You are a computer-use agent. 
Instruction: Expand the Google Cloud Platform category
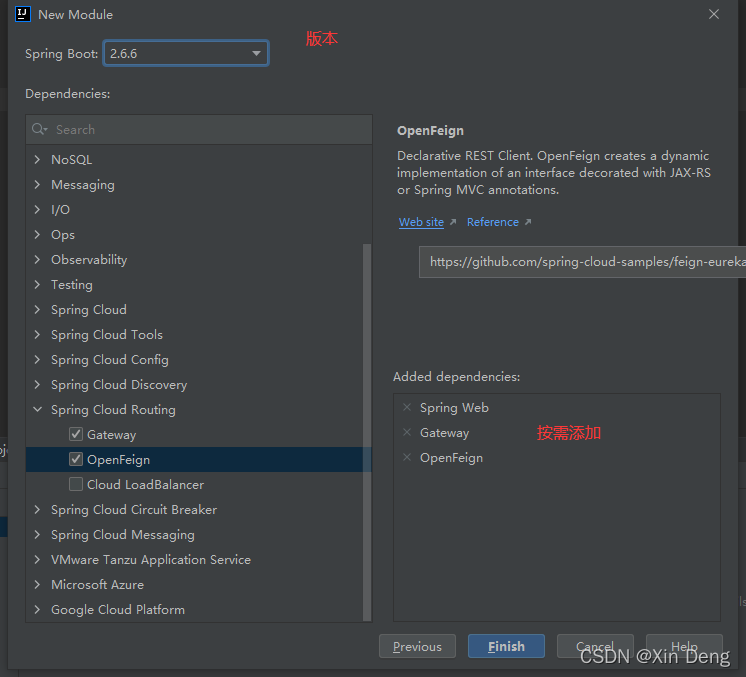pyautogui.click(x=38, y=609)
